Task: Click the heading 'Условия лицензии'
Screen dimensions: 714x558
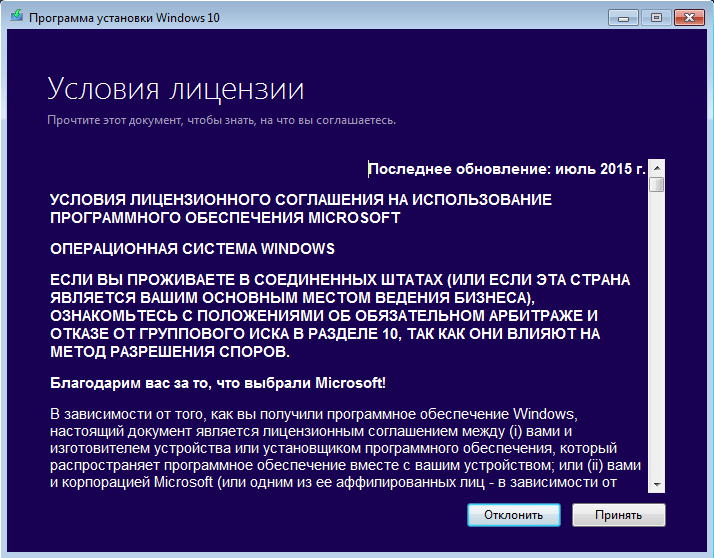Action: [x=176, y=89]
